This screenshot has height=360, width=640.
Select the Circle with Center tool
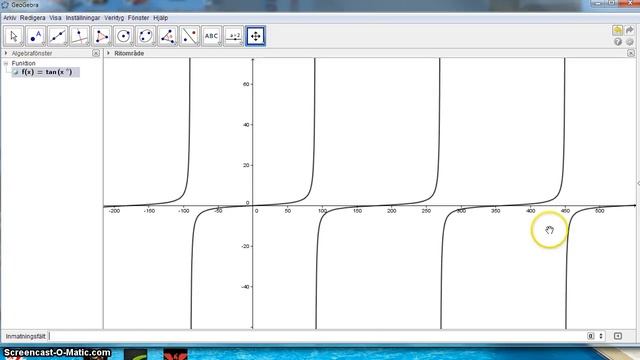click(x=124, y=36)
